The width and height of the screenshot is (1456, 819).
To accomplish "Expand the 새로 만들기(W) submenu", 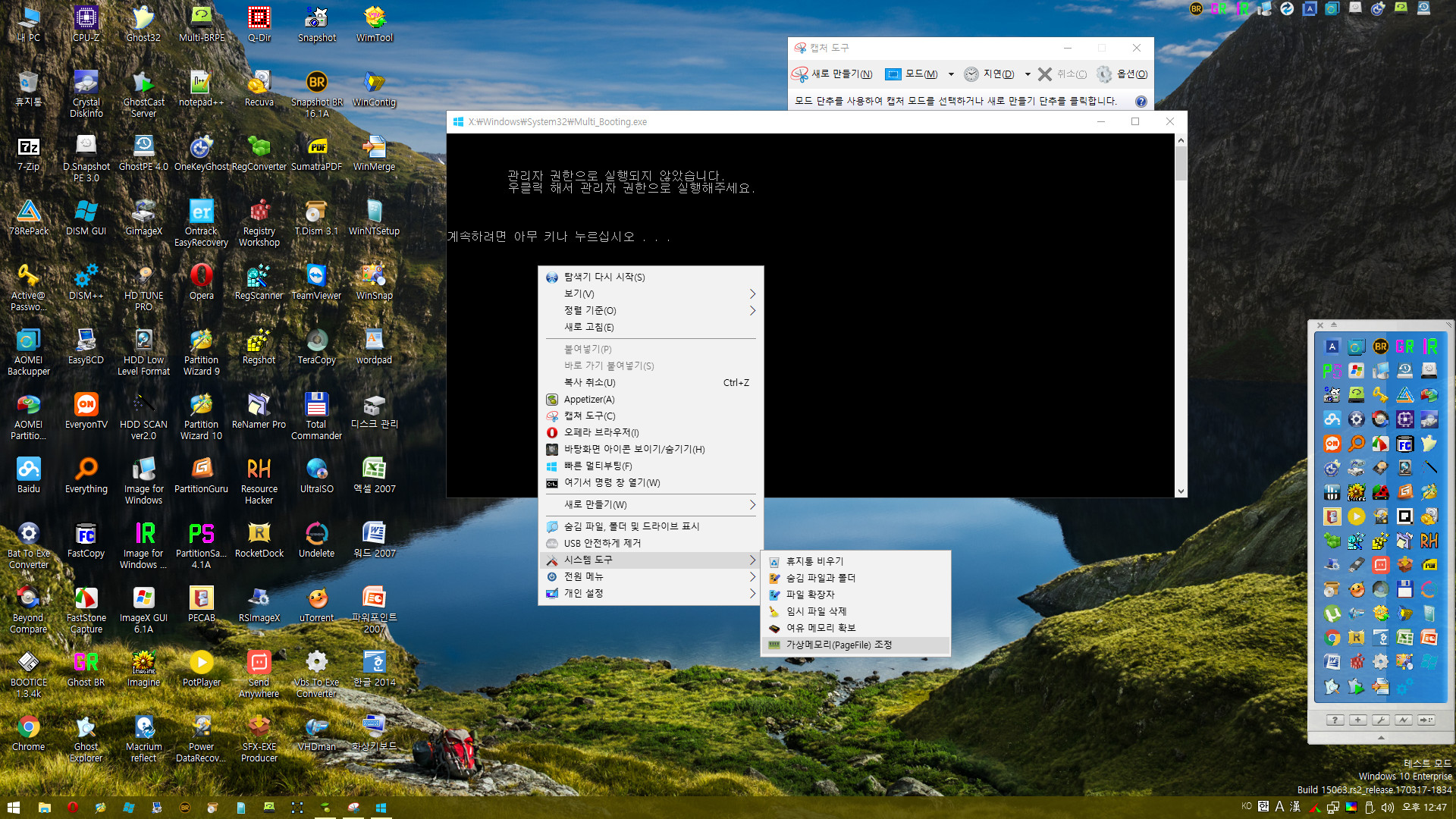I will tap(651, 504).
